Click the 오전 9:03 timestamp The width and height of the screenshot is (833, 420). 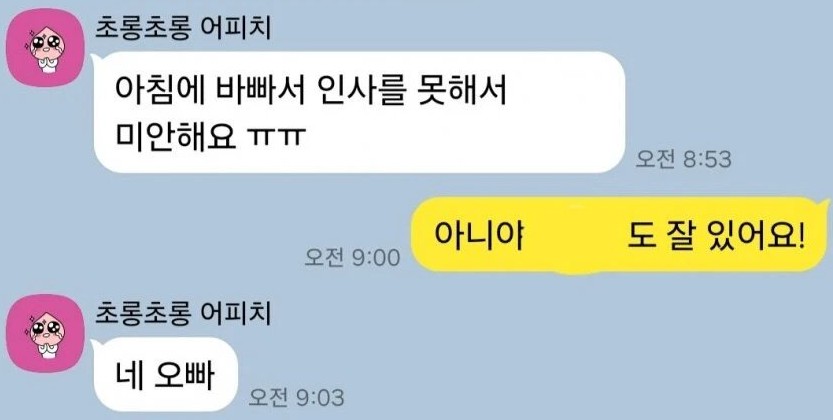pyautogui.click(x=296, y=397)
